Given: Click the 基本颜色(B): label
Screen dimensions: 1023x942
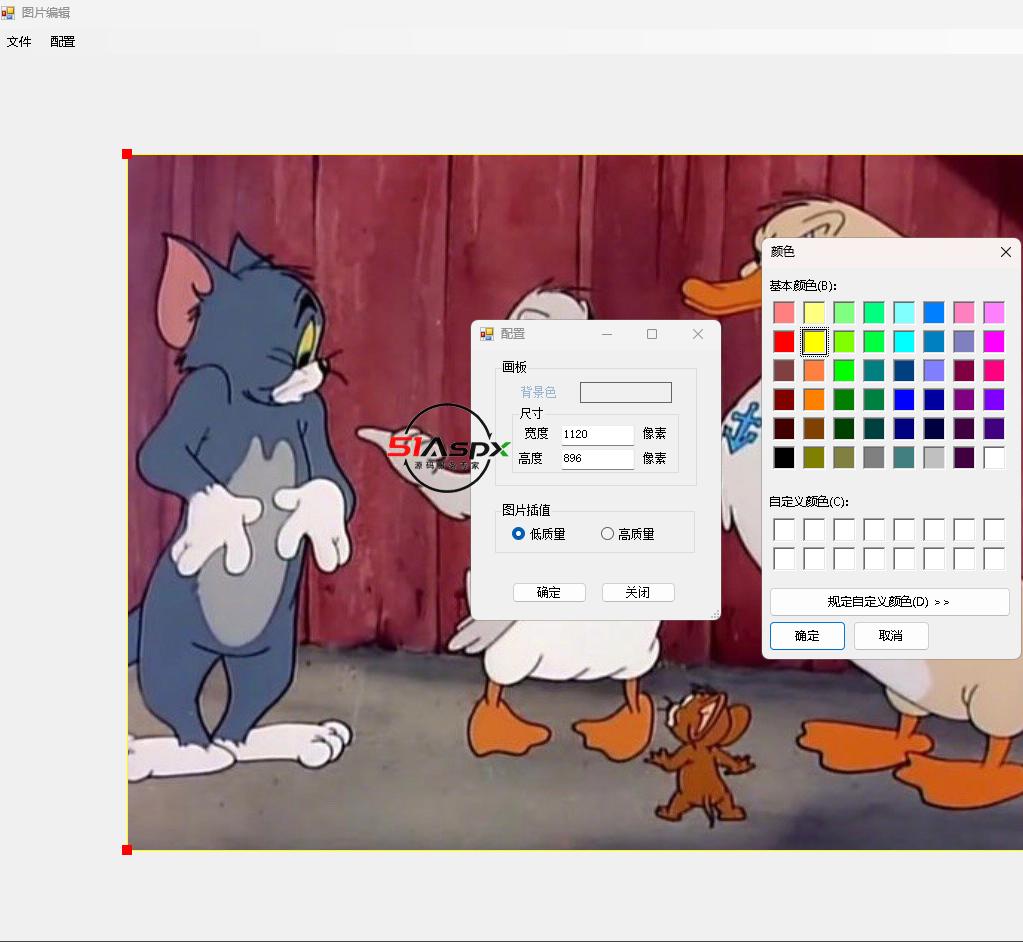Looking at the screenshot, I should click(x=802, y=286).
